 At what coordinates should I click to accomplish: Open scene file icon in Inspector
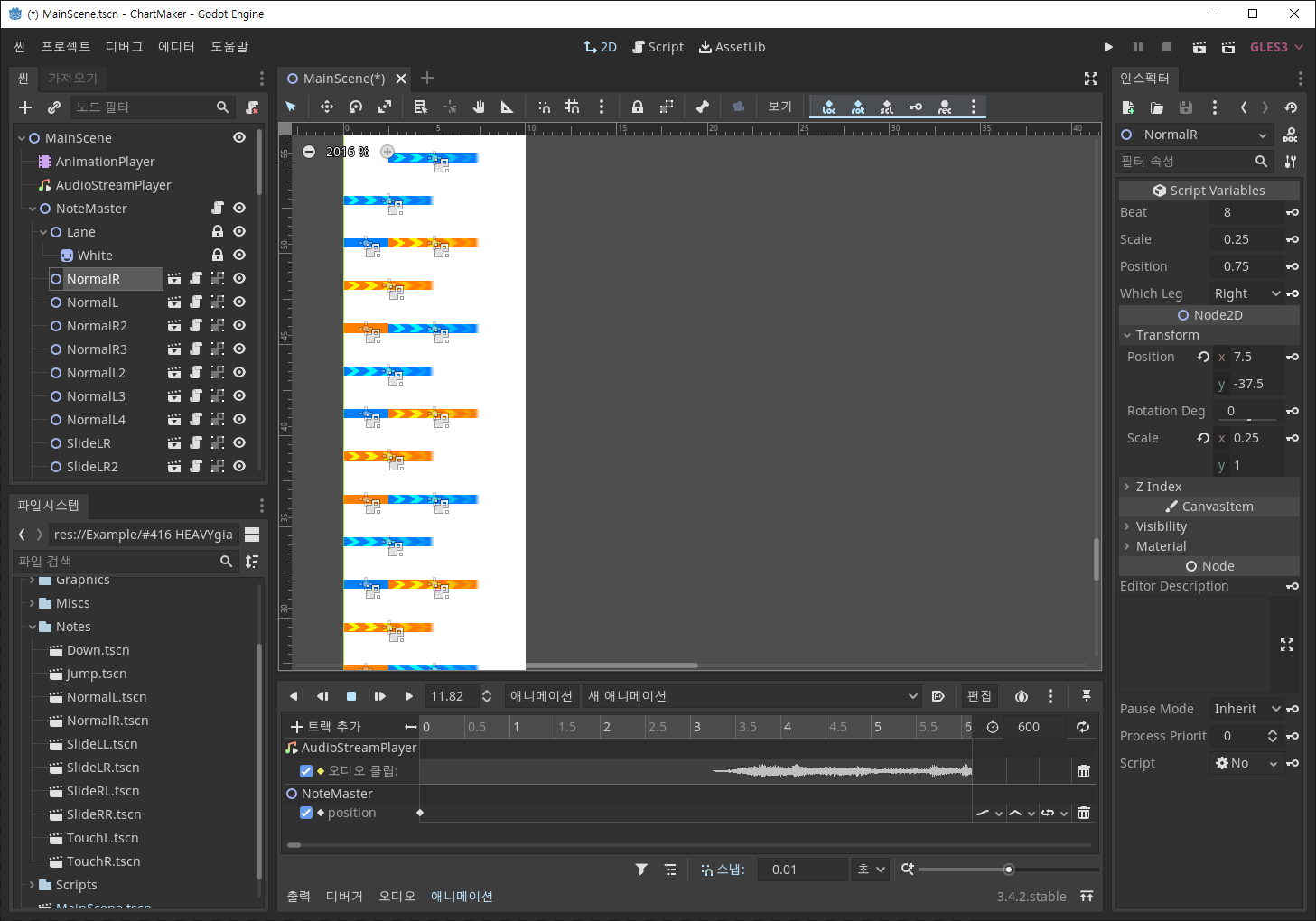pos(1157,107)
